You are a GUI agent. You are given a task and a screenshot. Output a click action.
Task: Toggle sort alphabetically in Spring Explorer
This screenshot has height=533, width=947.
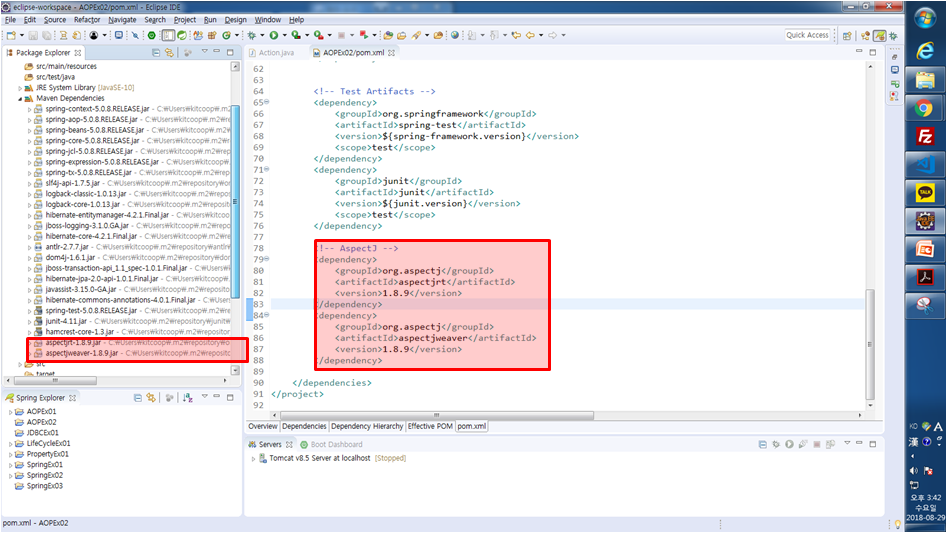(188, 398)
